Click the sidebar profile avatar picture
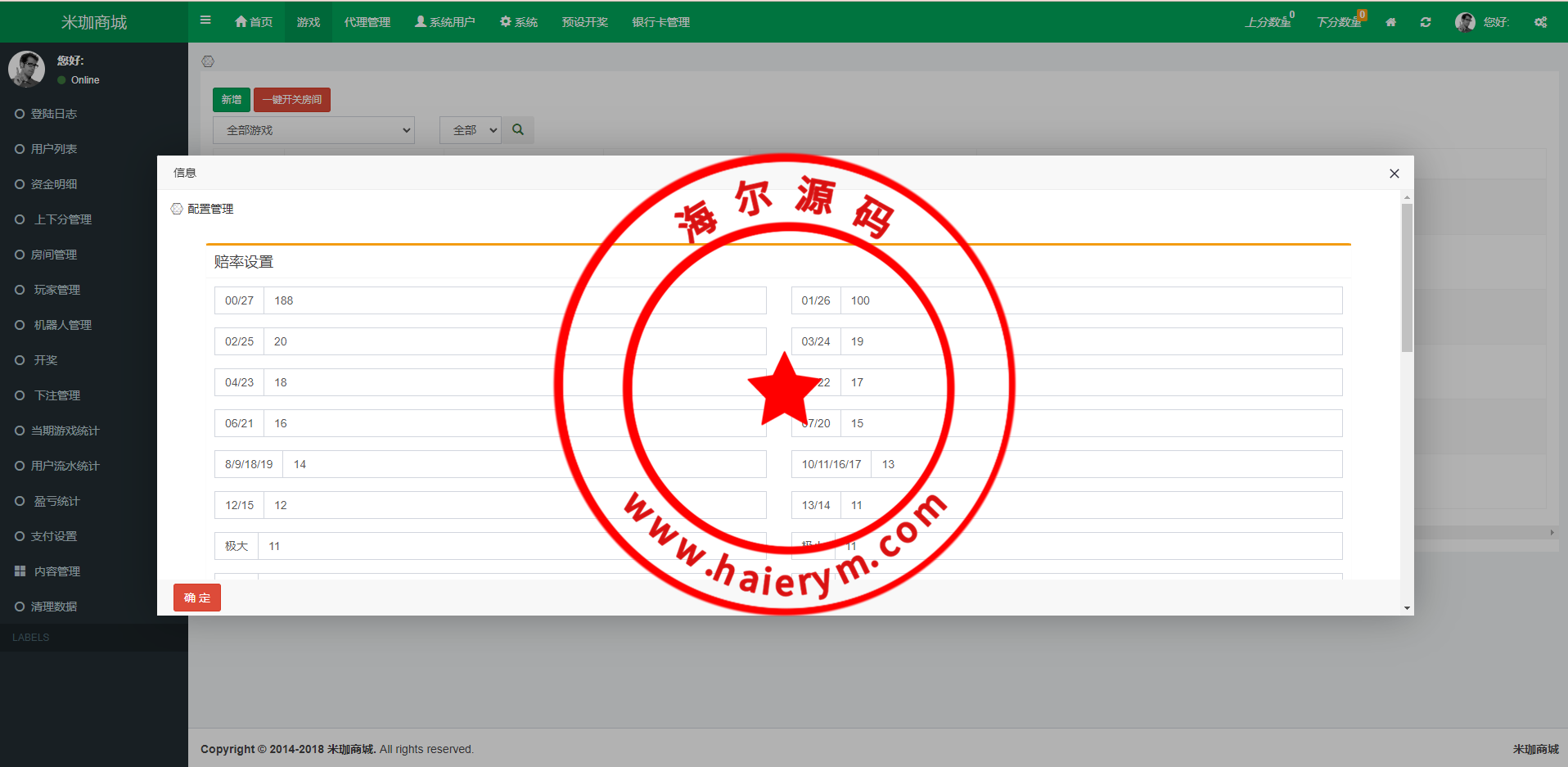The height and width of the screenshot is (767, 1568). [26, 69]
